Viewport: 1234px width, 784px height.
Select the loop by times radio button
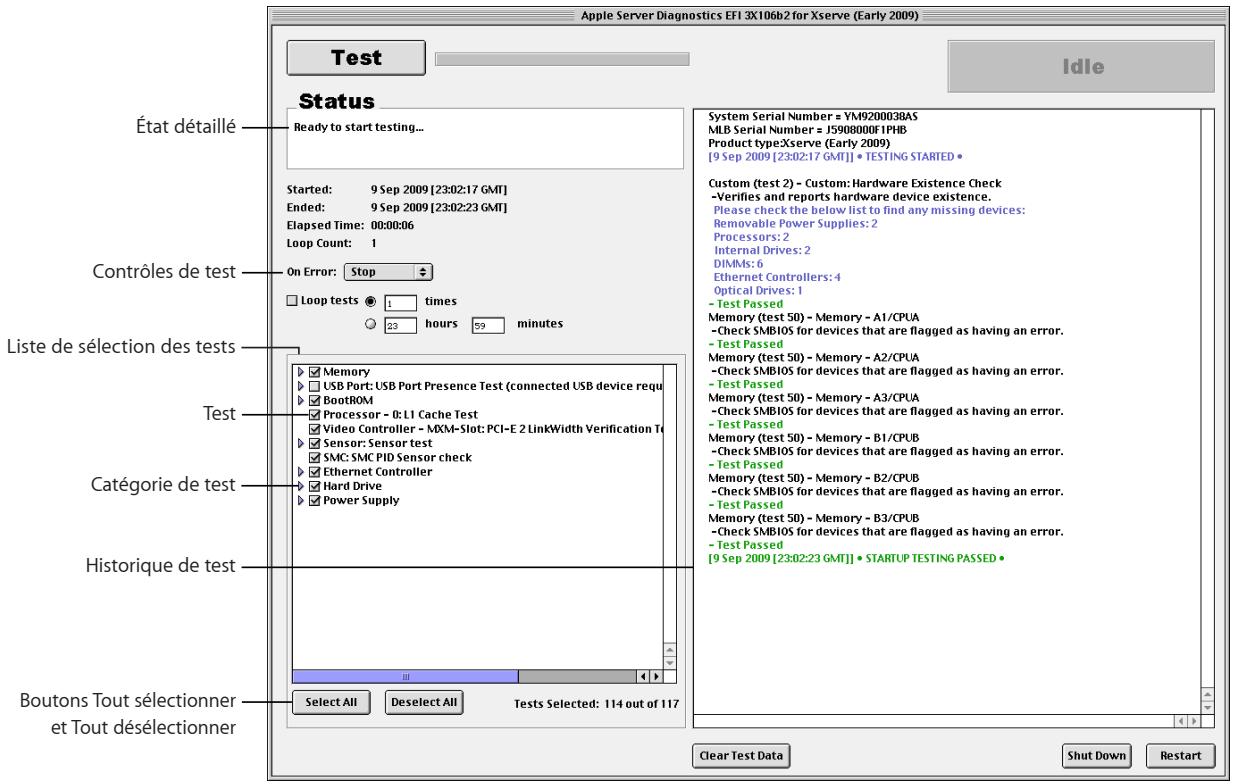(x=370, y=301)
